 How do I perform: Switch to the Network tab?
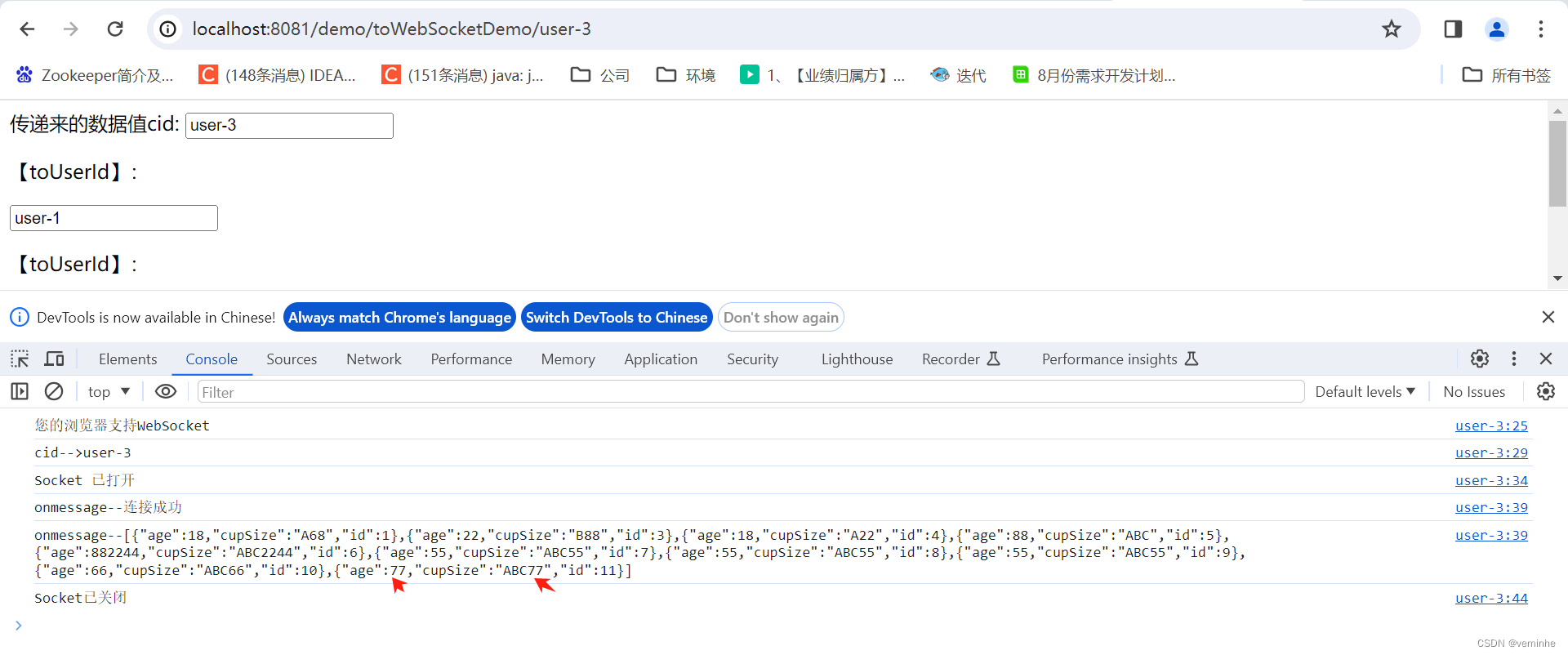click(x=374, y=359)
